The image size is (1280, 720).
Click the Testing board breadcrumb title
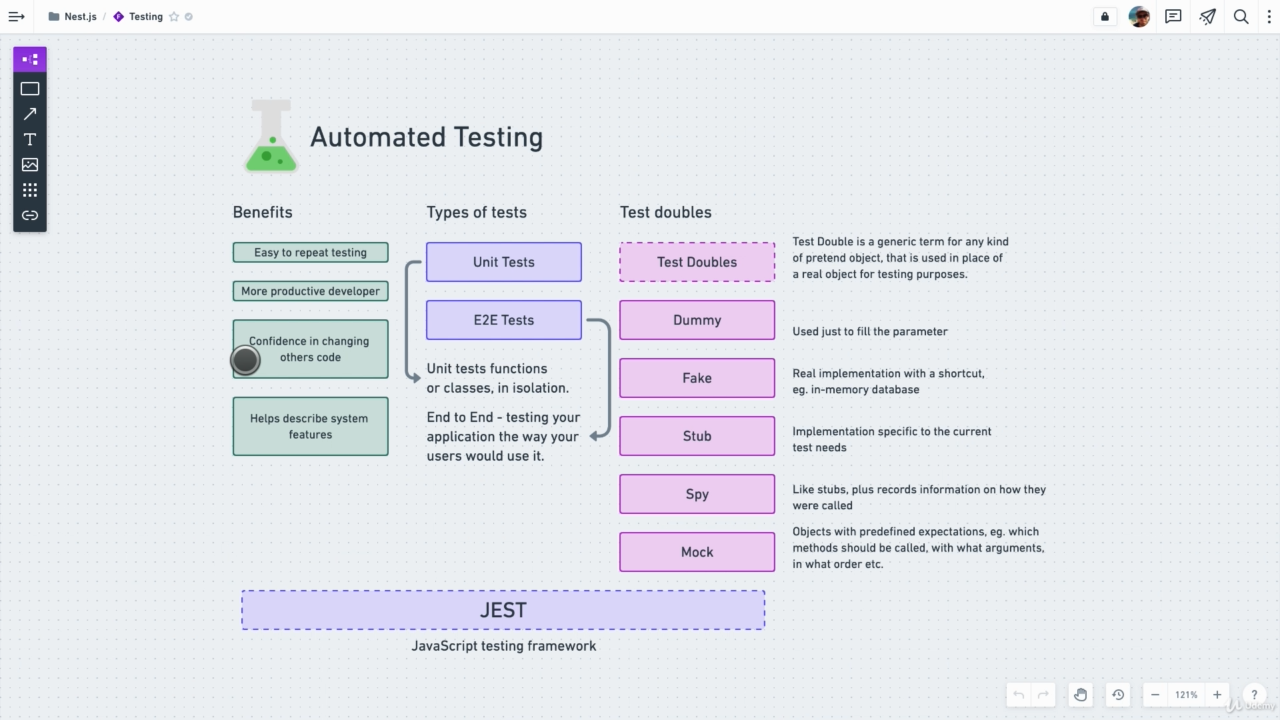145,17
